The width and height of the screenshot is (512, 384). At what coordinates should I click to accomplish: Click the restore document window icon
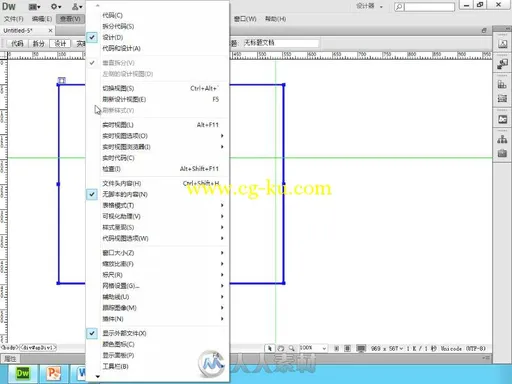point(484,30)
